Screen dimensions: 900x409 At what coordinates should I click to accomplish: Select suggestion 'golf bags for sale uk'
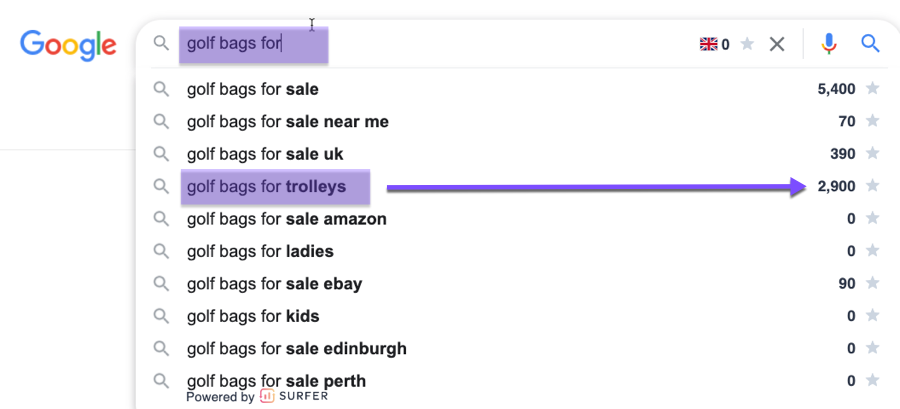[x=265, y=154]
